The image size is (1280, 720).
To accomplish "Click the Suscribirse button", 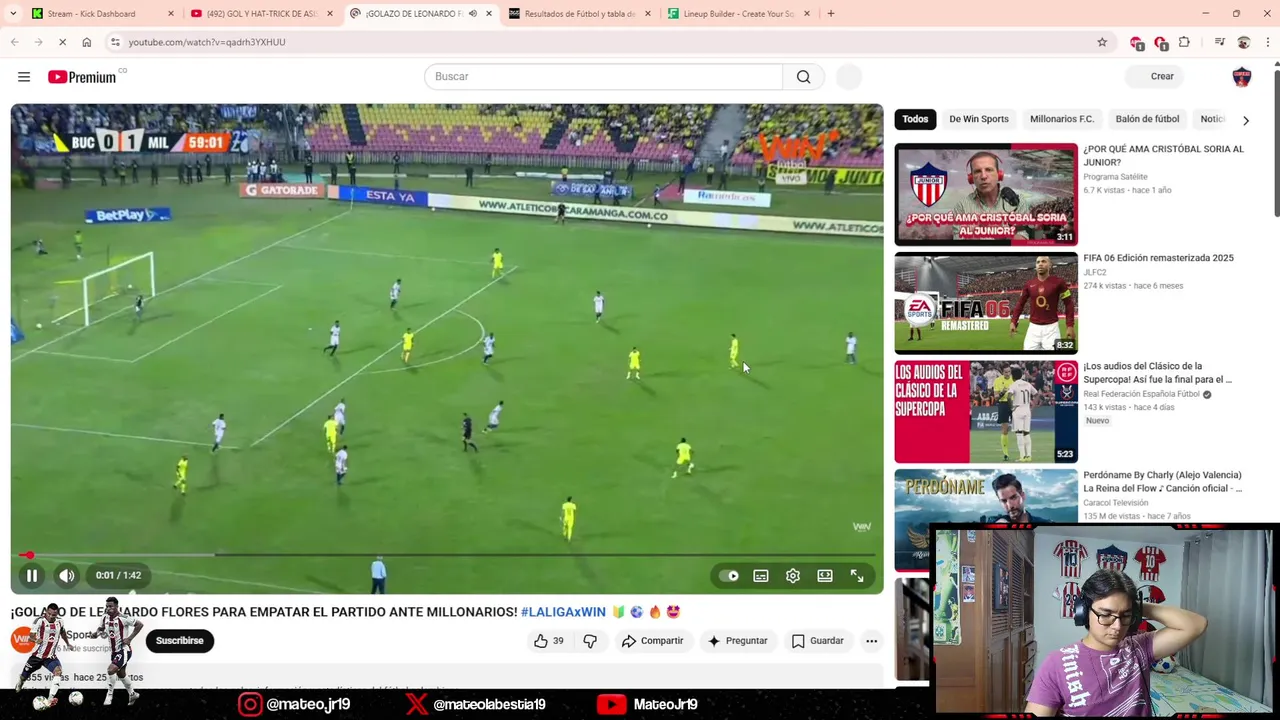I will point(179,641).
